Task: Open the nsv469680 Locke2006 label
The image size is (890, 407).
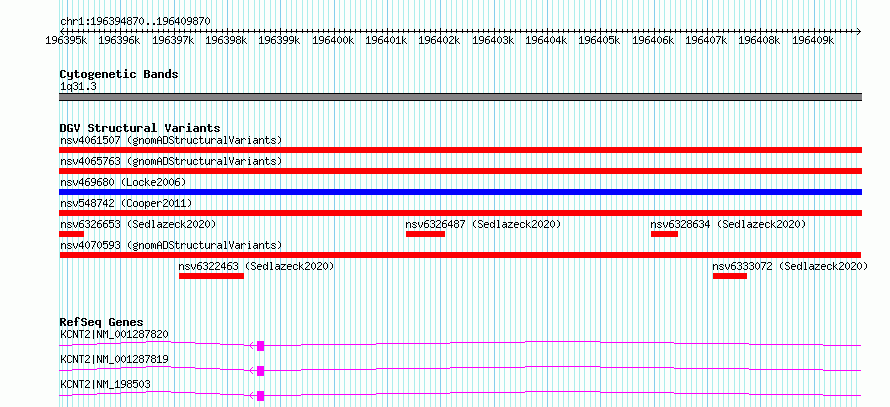Action: click(x=123, y=182)
